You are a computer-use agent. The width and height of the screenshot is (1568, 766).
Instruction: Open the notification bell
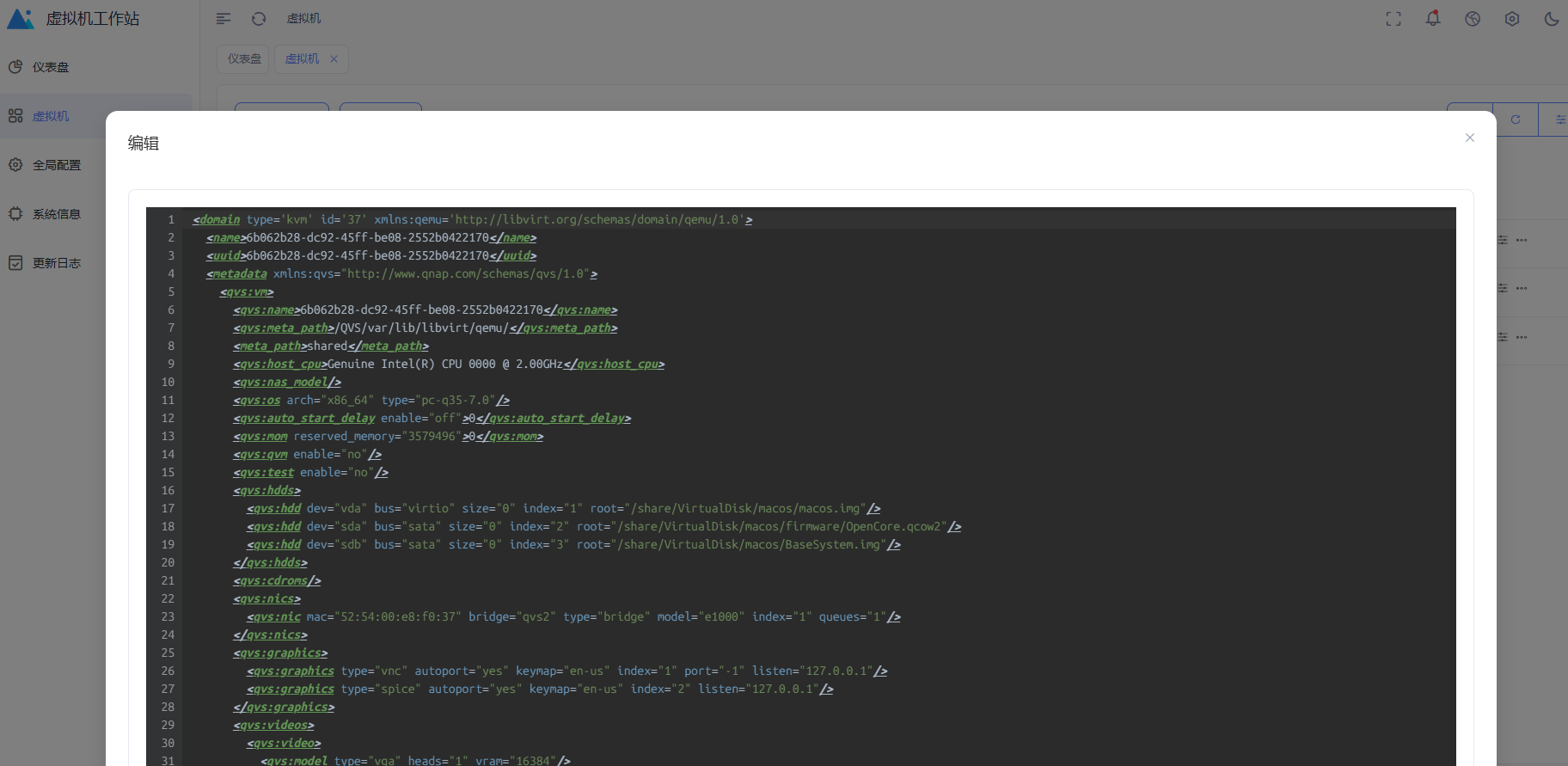tap(1433, 18)
